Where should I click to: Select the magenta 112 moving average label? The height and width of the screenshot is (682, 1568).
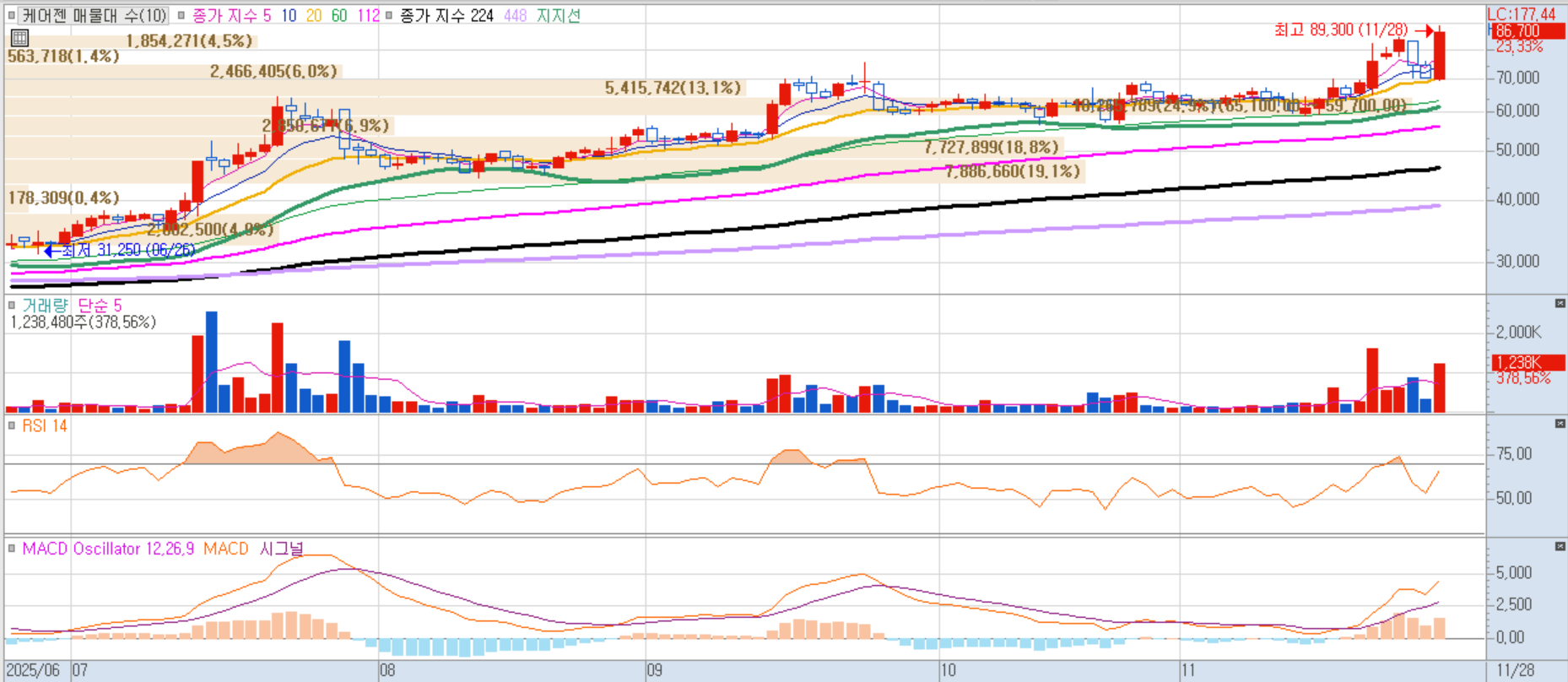coord(368,15)
